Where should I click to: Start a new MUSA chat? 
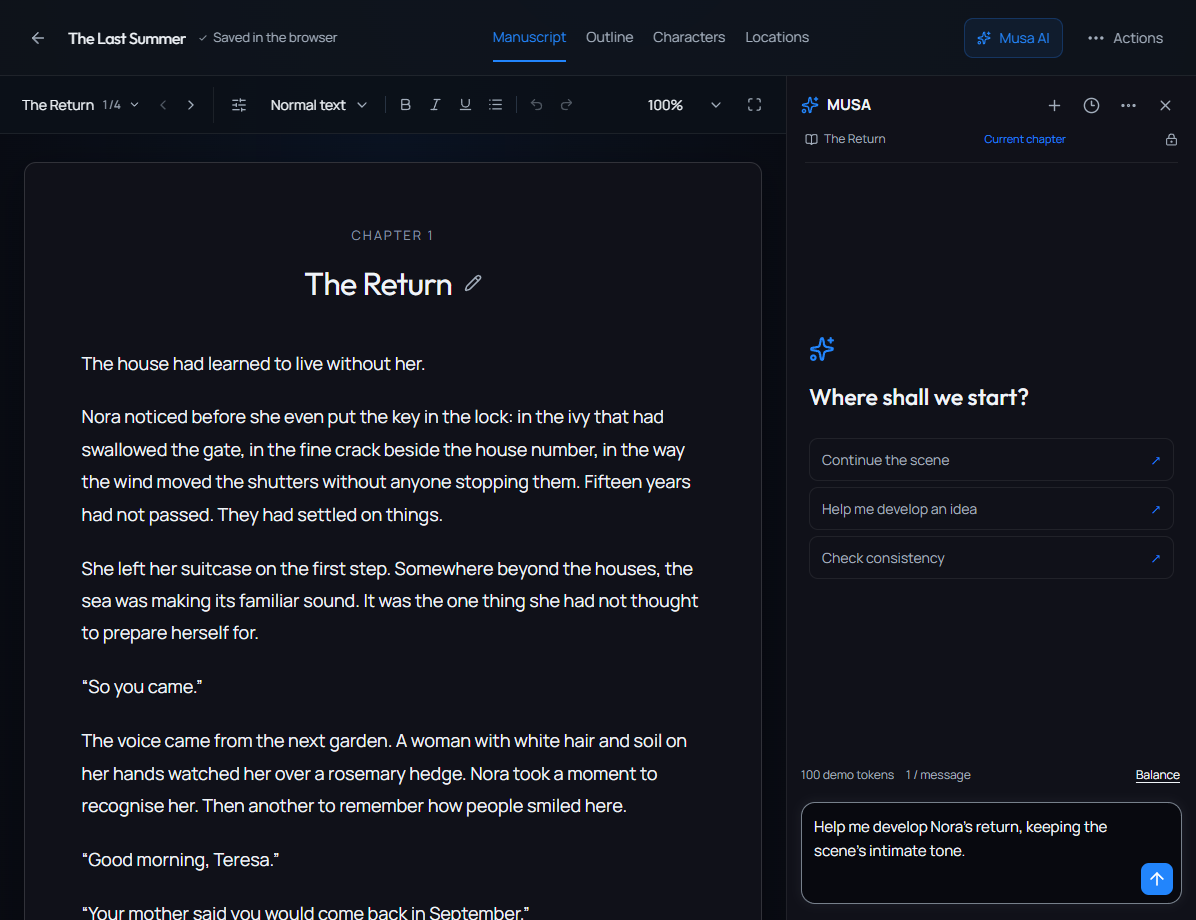pos(1054,105)
